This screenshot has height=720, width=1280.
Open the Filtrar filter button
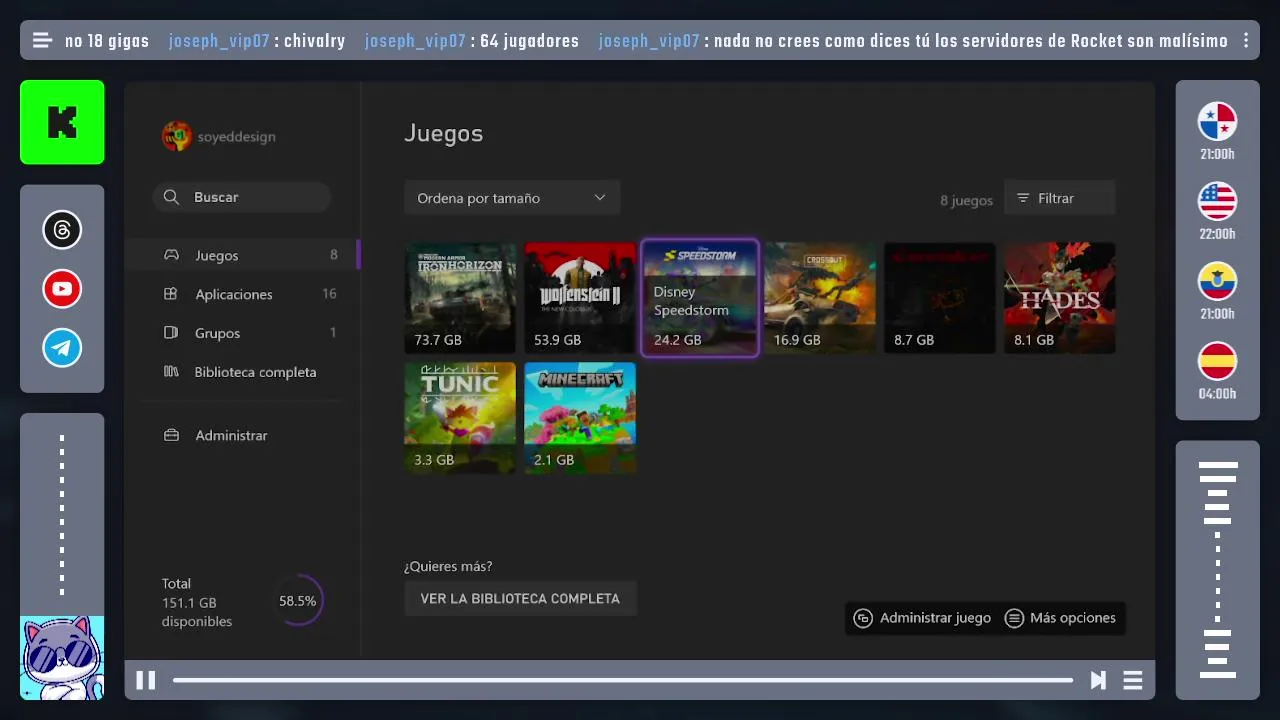[x=1059, y=198]
